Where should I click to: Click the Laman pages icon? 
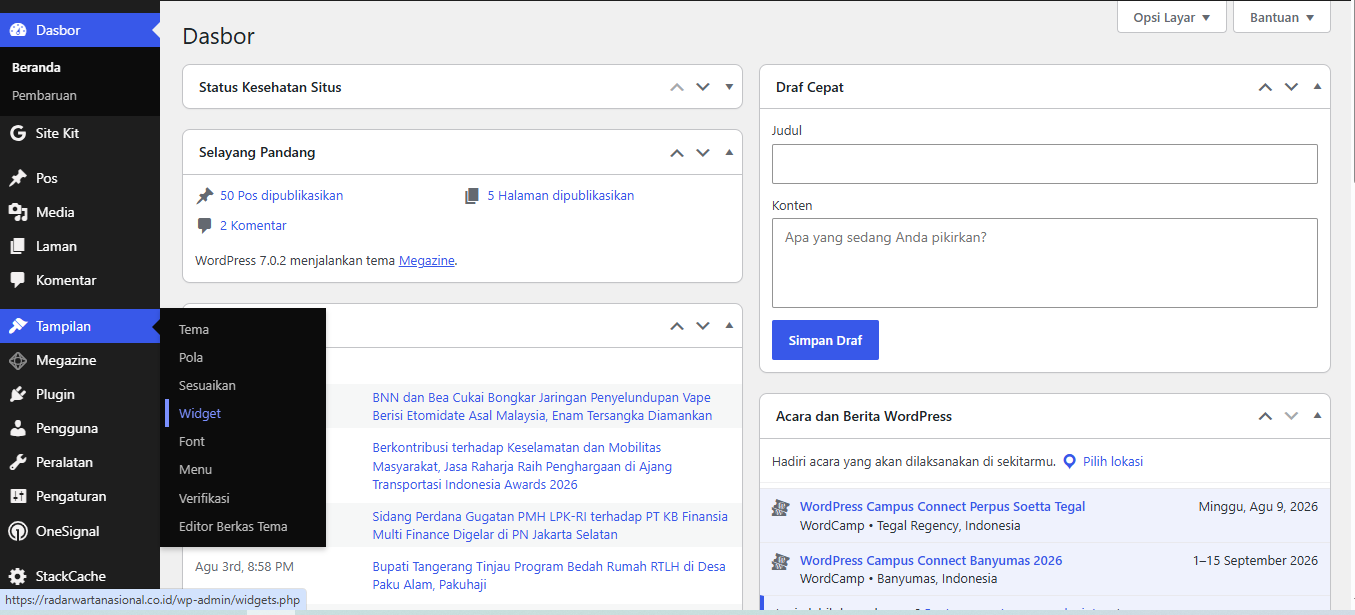point(18,246)
